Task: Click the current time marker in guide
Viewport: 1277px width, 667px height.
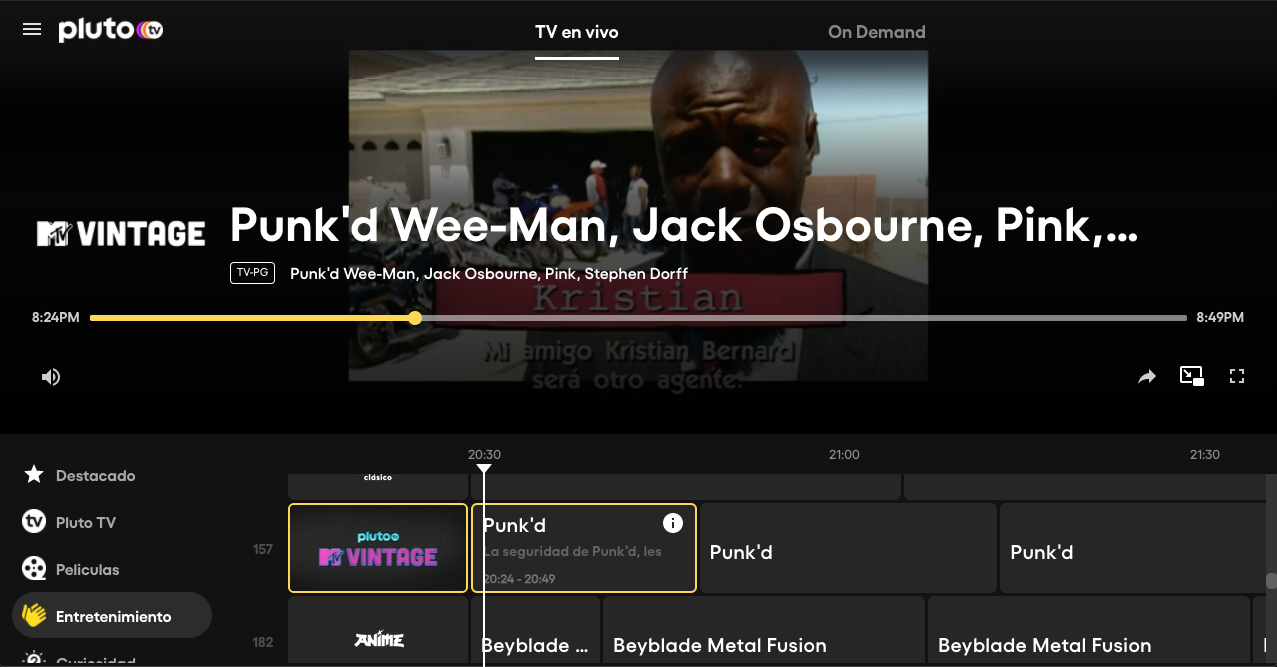Action: click(484, 469)
